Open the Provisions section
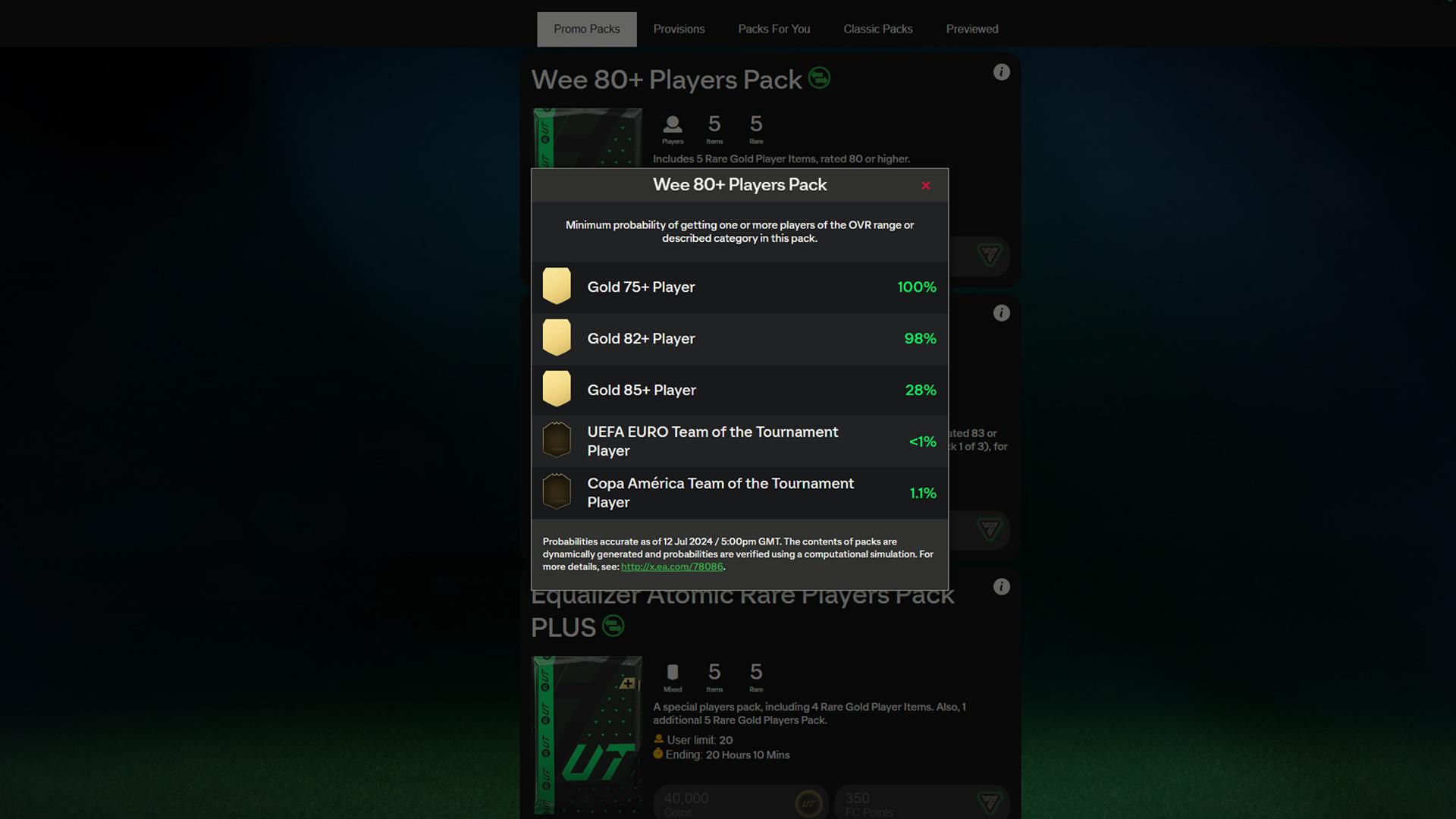This screenshot has width=1456, height=819. (x=679, y=29)
